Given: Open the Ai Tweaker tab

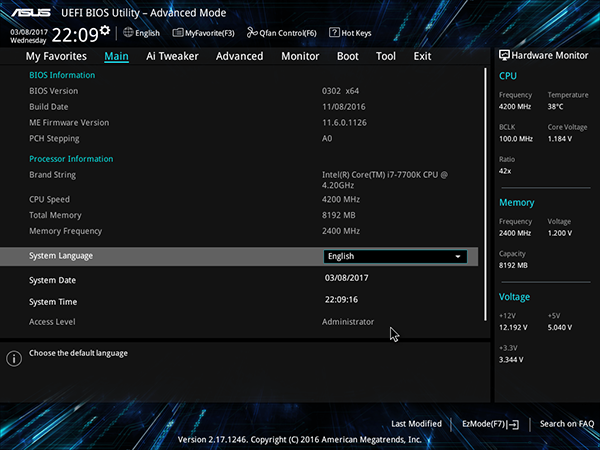Looking at the screenshot, I should pyautogui.click(x=172, y=56).
